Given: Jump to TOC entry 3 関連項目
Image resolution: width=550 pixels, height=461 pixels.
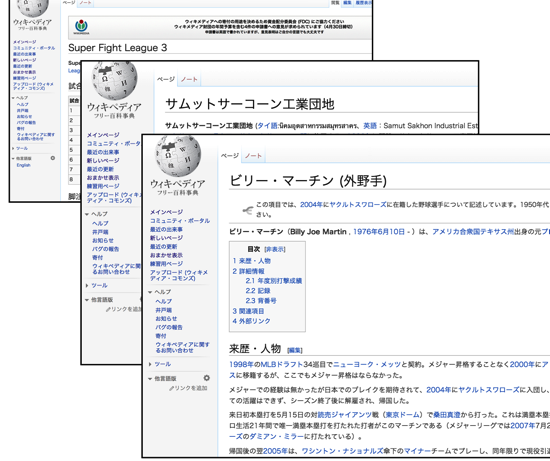Looking at the screenshot, I should pyautogui.click(x=248, y=311).
